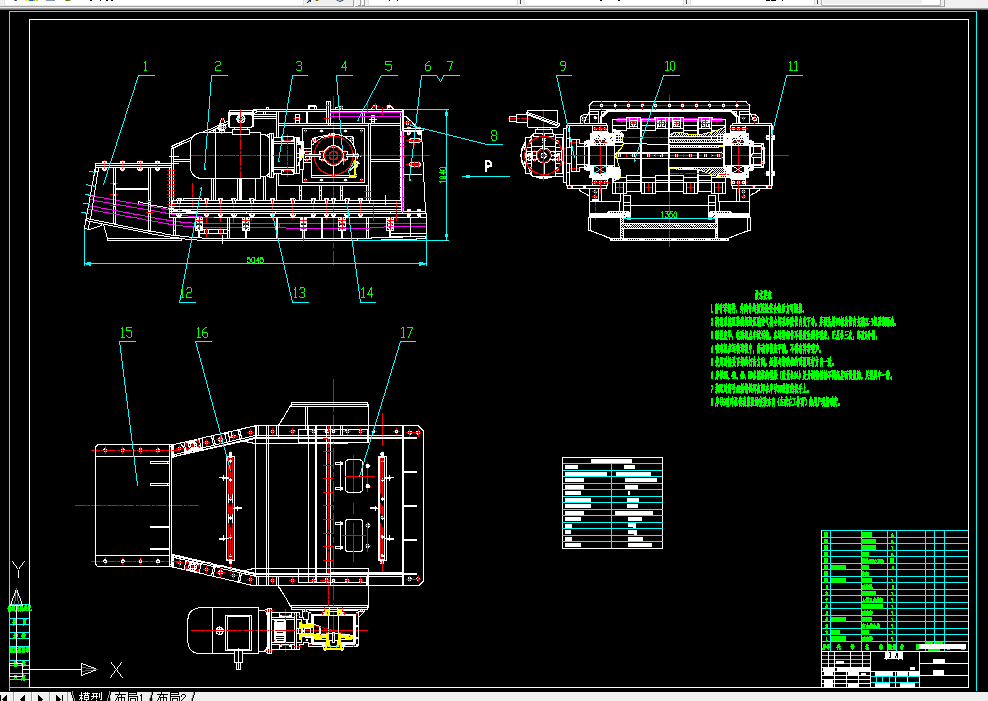The width and height of the screenshot is (988, 701).
Task: Select callout number 2 label
Action: 218,66
